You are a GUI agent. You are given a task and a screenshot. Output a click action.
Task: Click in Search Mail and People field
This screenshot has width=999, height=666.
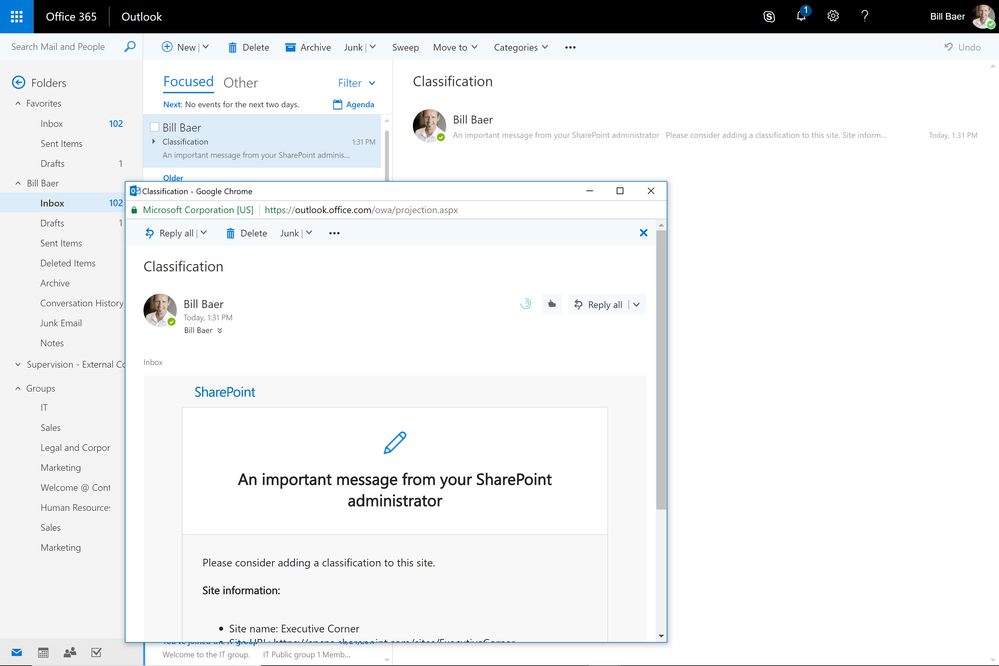[58, 47]
